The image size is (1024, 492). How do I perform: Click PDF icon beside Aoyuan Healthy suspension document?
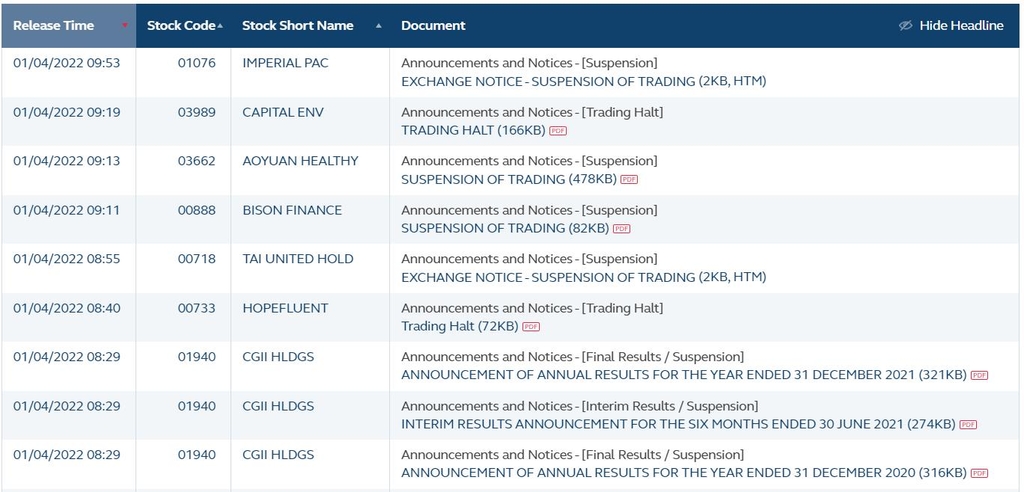tap(629, 180)
